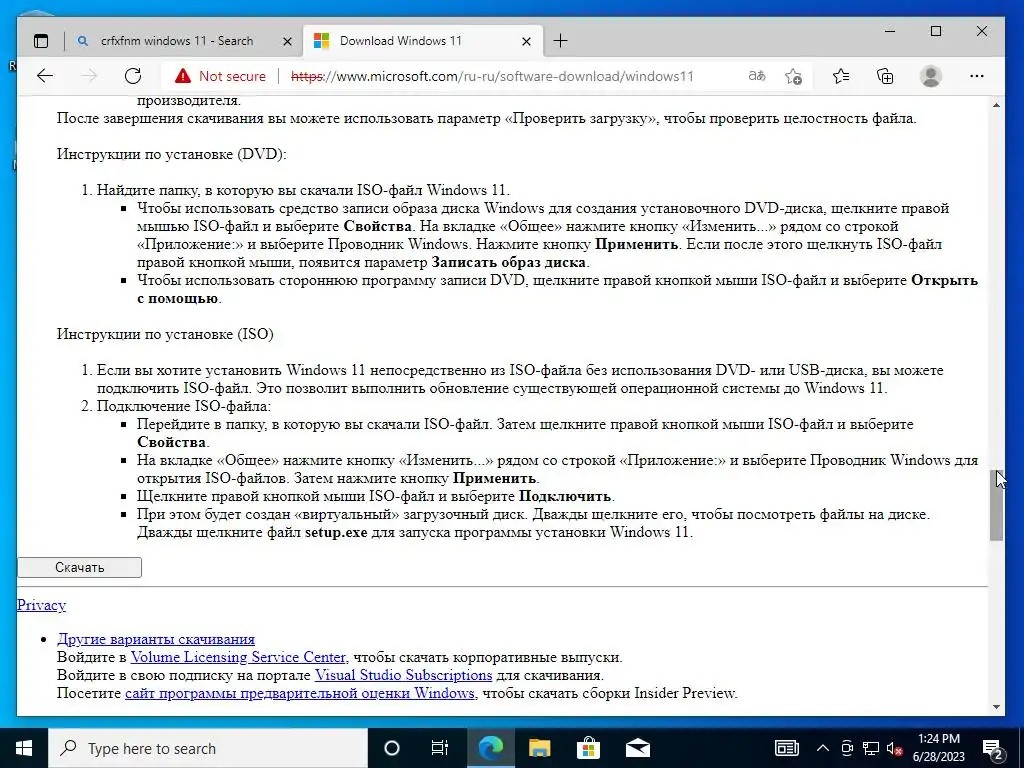Close the Download Windows 11 tab
Viewport: 1024px width, 768px height.
click(526, 41)
